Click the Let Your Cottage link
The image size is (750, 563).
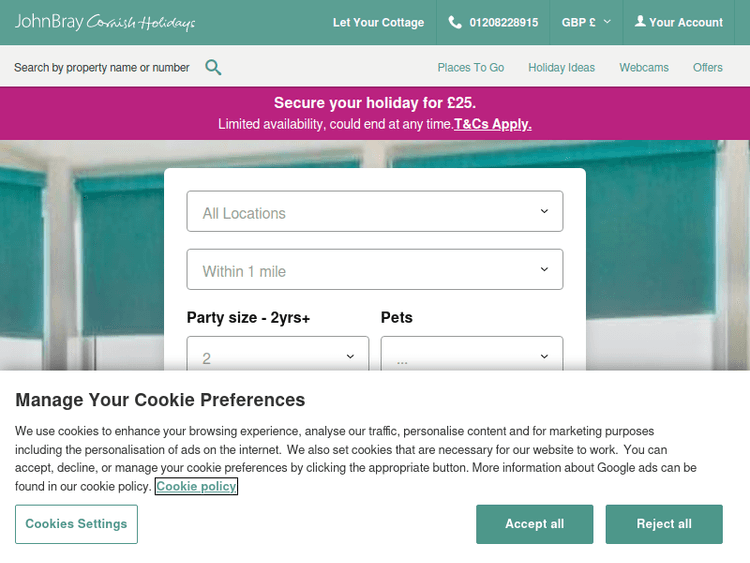[378, 22]
